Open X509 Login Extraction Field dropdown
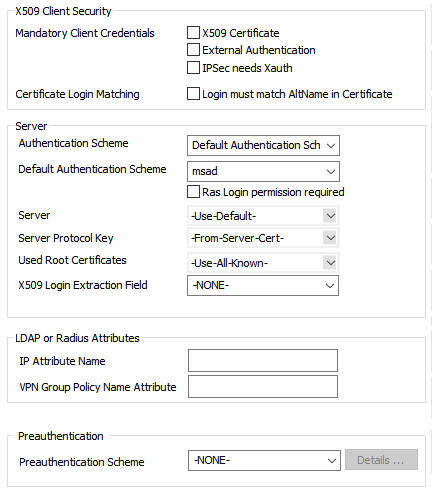Screen dimensions: 432x494 click(263, 285)
